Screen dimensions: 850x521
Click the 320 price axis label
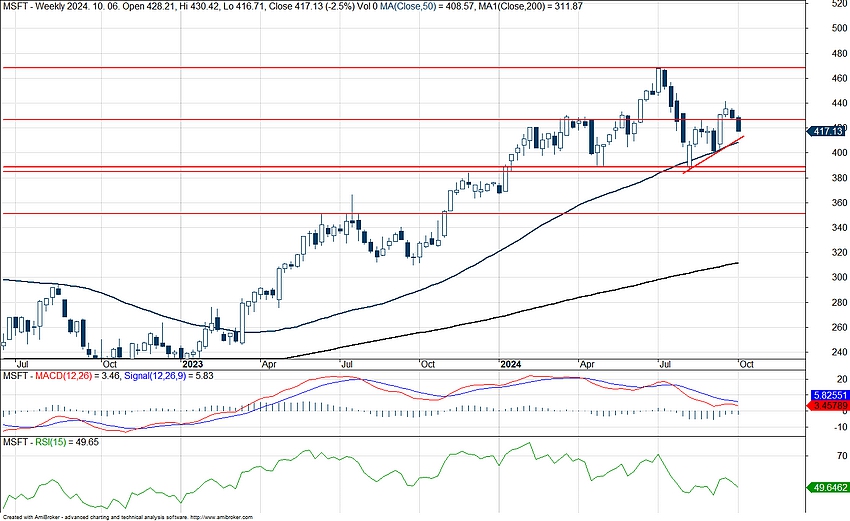pos(839,253)
